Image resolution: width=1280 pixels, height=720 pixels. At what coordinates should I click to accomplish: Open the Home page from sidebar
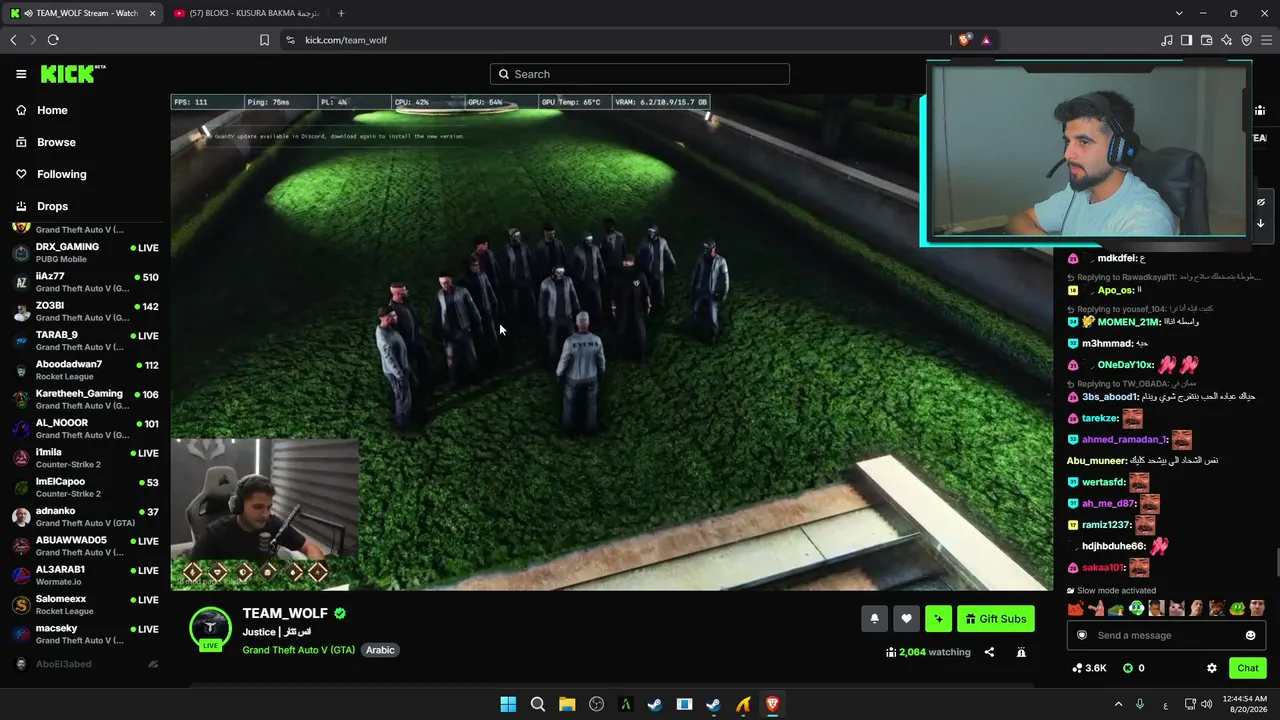click(52, 110)
